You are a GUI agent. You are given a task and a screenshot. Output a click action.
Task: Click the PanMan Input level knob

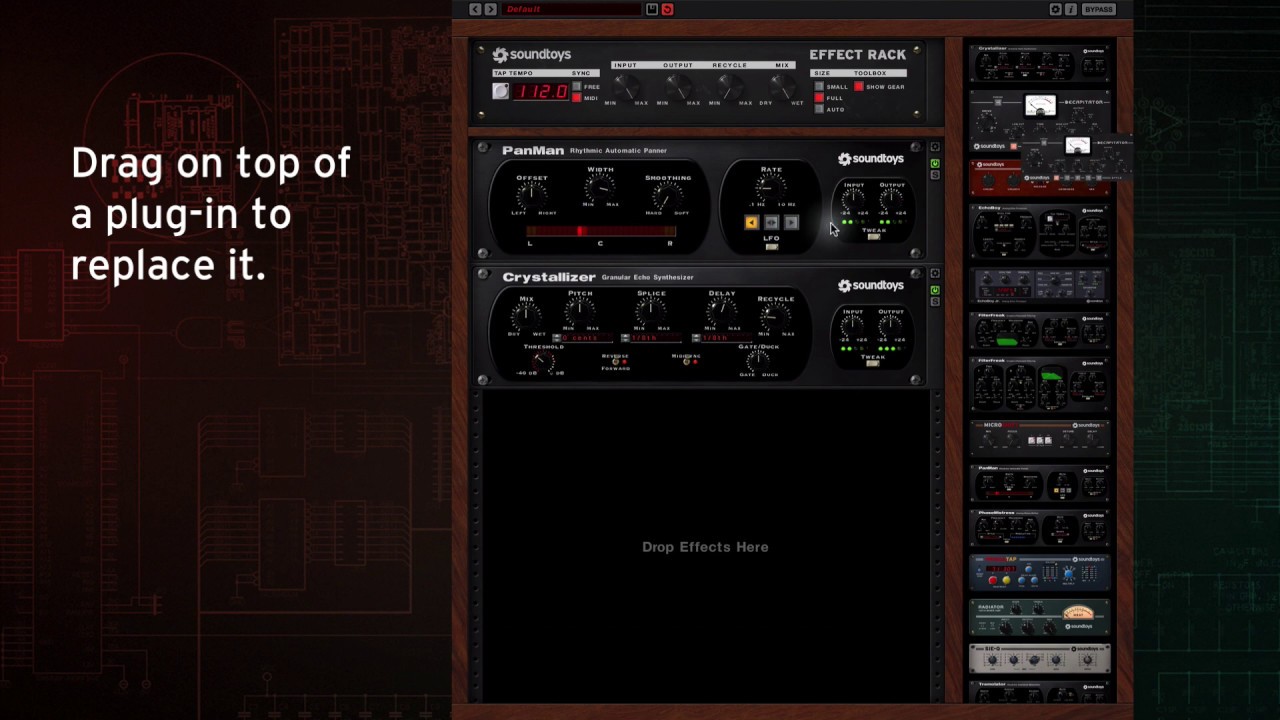coord(853,199)
